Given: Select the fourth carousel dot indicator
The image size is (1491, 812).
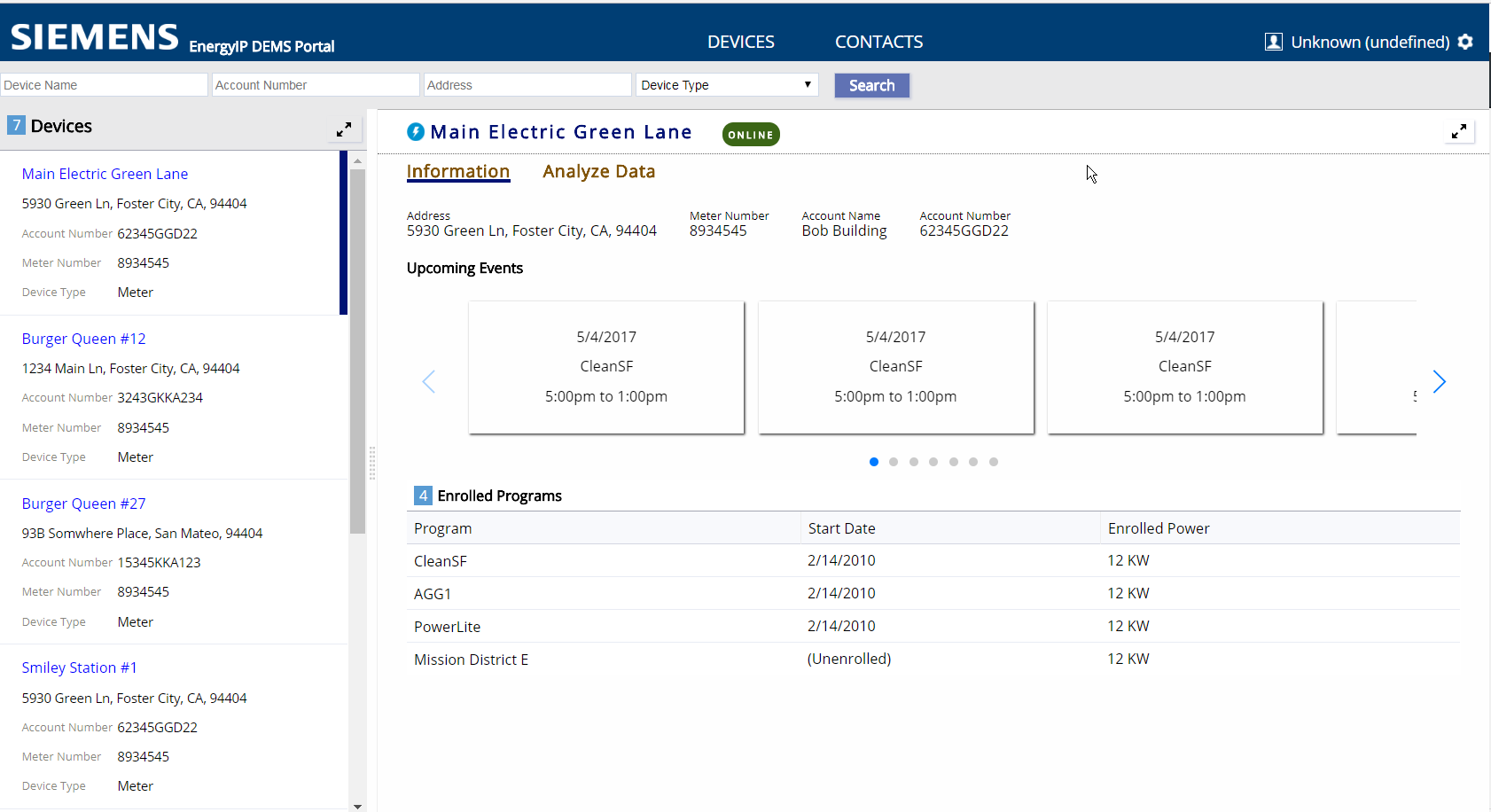Looking at the screenshot, I should tap(933, 462).
